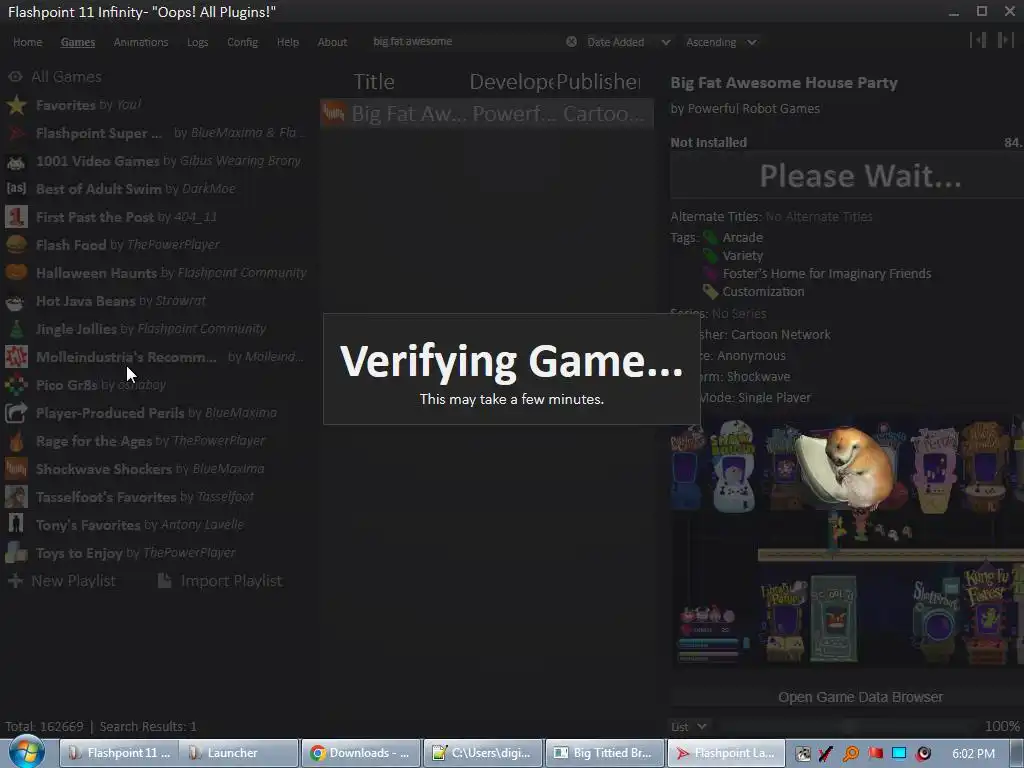Image resolution: width=1024 pixels, height=768 pixels.
Task: Go to the Home tab
Action: tap(27, 42)
